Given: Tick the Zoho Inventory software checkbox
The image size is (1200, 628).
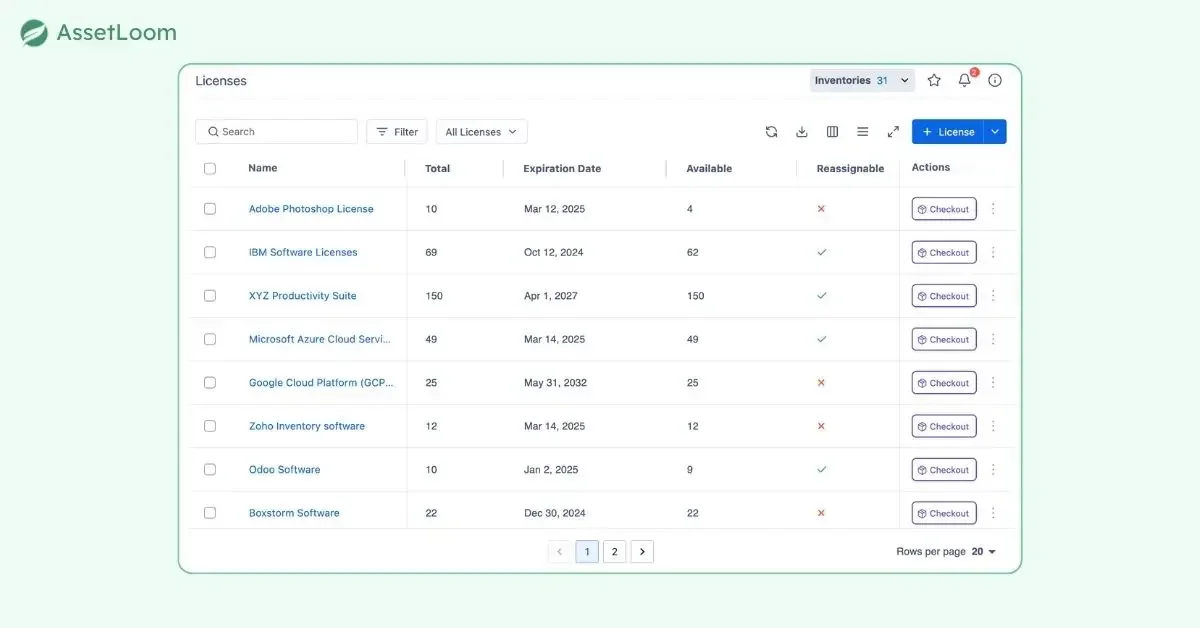Looking at the screenshot, I should pos(210,426).
